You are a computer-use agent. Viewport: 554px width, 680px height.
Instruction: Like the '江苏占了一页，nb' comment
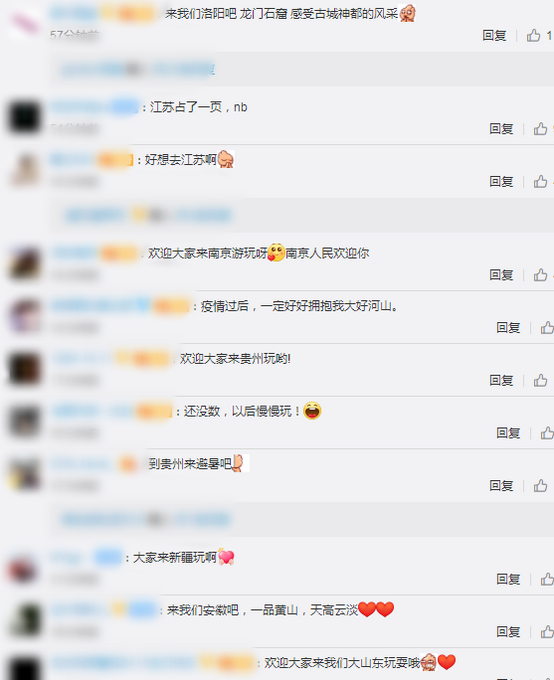[540, 128]
